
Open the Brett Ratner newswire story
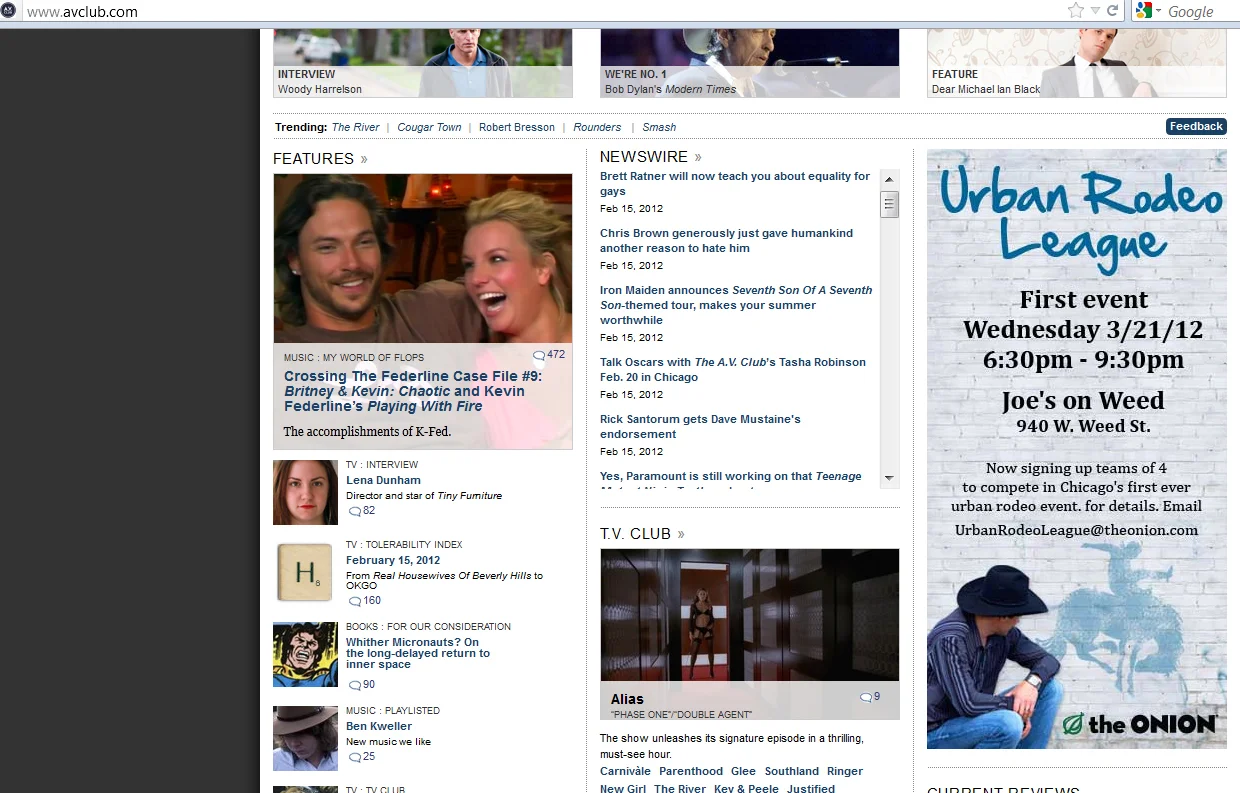pos(735,184)
